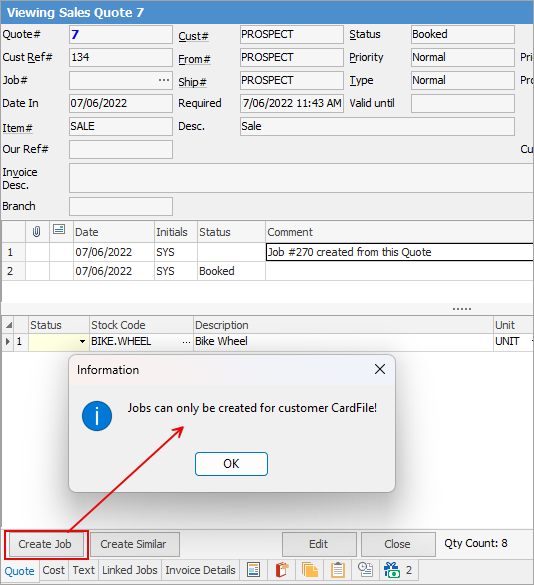Click the Initials column header
This screenshot has height=585, width=534.
[176, 232]
